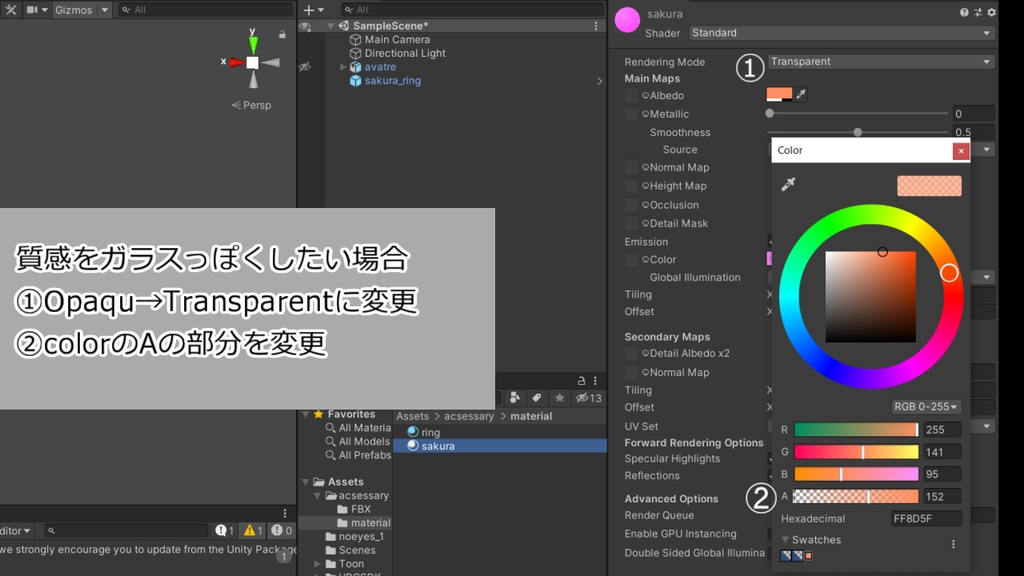The height and width of the screenshot is (576, 1024).
Task: Toggle hidden packages count 13
Action: tap(588, 398)
